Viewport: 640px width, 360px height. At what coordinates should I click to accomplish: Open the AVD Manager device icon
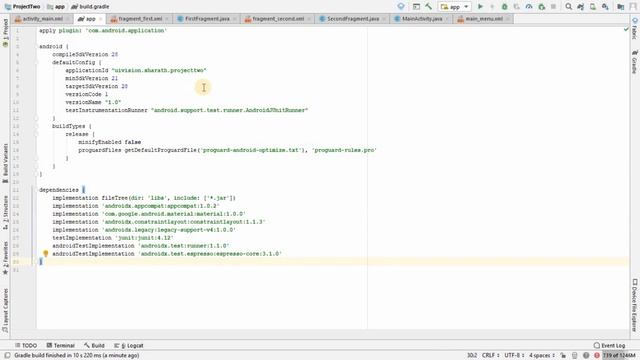point(593,7)
